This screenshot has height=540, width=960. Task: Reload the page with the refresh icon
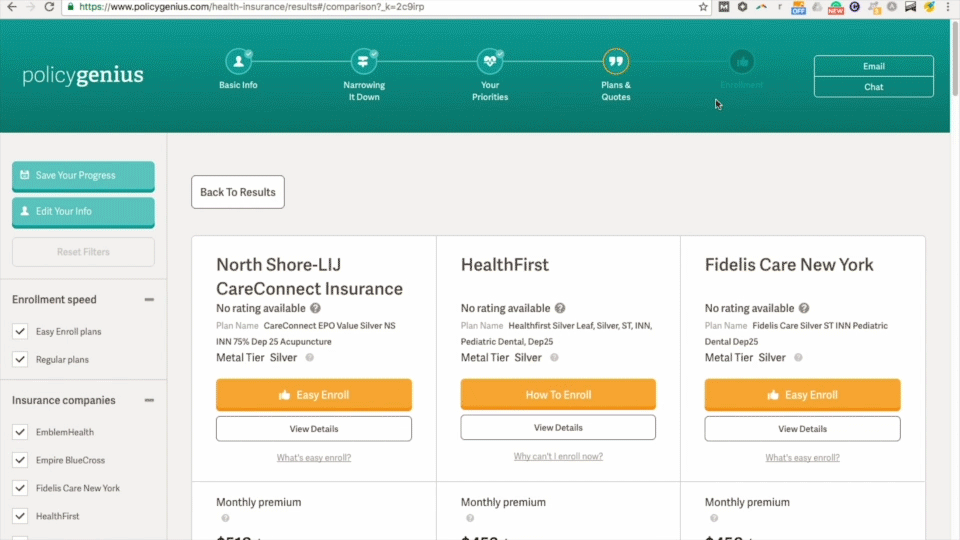[50, 7]
